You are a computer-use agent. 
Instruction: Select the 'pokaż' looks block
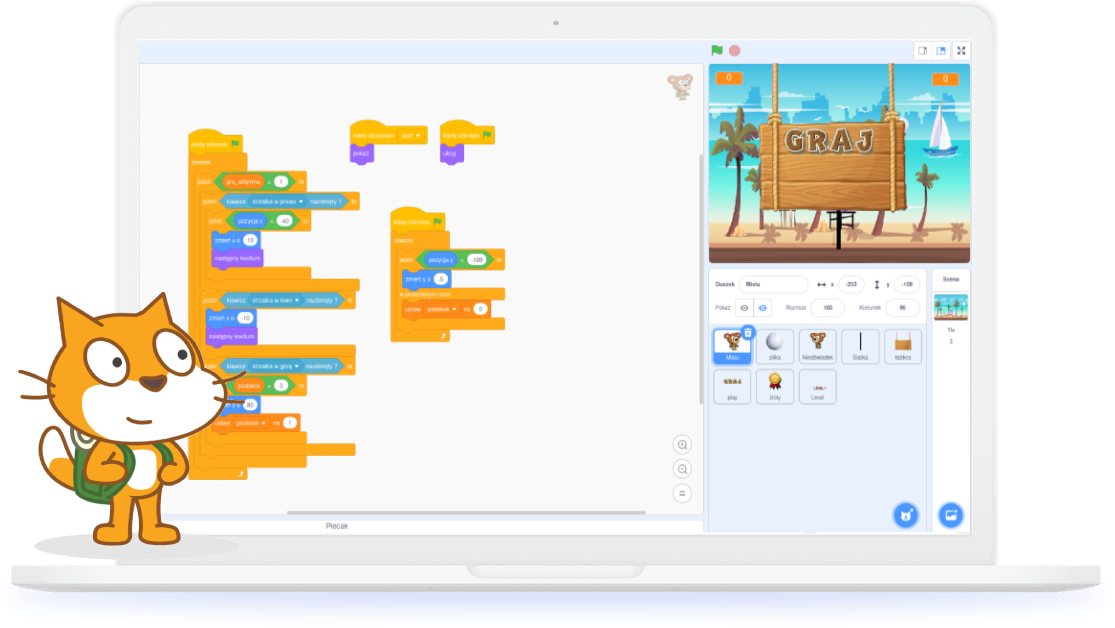click(361, 154)
